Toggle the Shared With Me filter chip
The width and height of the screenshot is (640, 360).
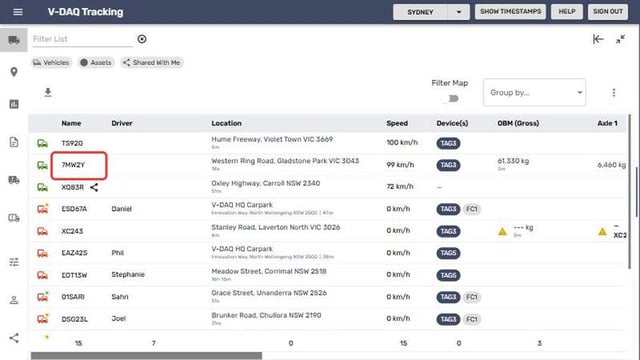click(x=152, y=62)
